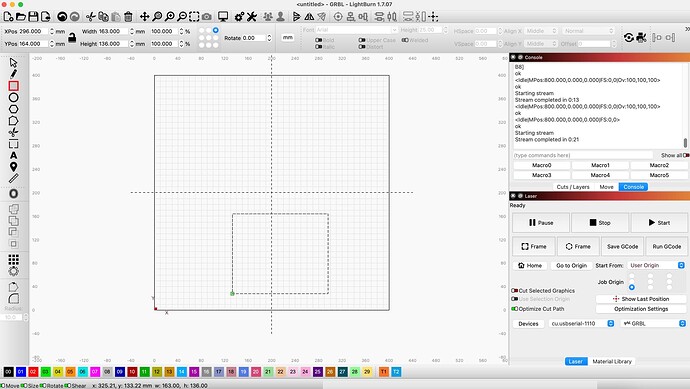The height and width of the screenshot is (389, 690).
Task: Adjust Width stepper arrows
Action: 132,32
